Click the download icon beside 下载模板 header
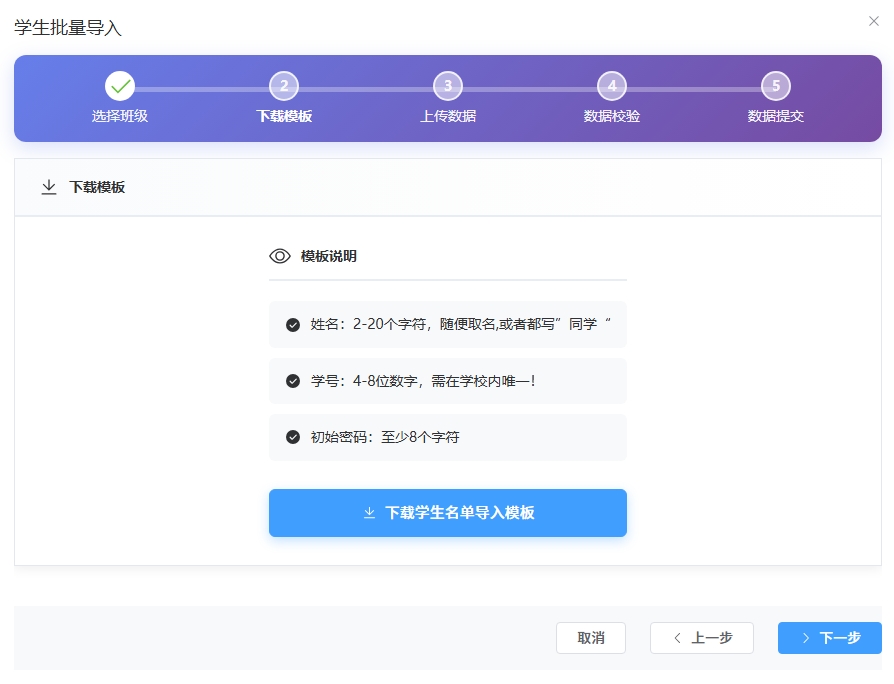Image resolution: width=894 pixels, height=684 pixels. click(x=49, y=187)
